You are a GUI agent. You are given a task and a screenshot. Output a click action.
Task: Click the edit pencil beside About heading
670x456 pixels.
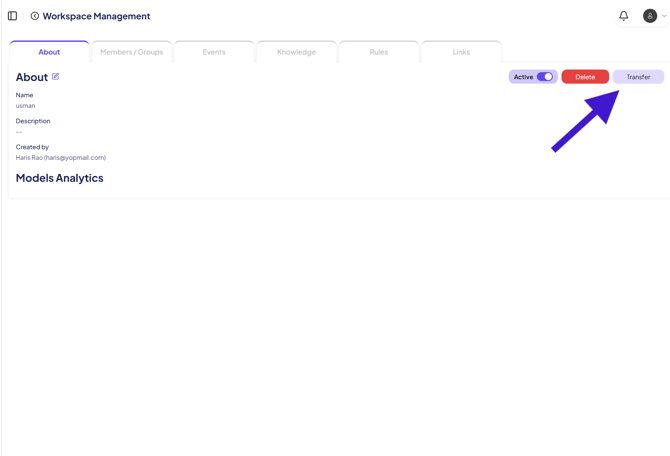pyautogui.click(x=56, y=76)
